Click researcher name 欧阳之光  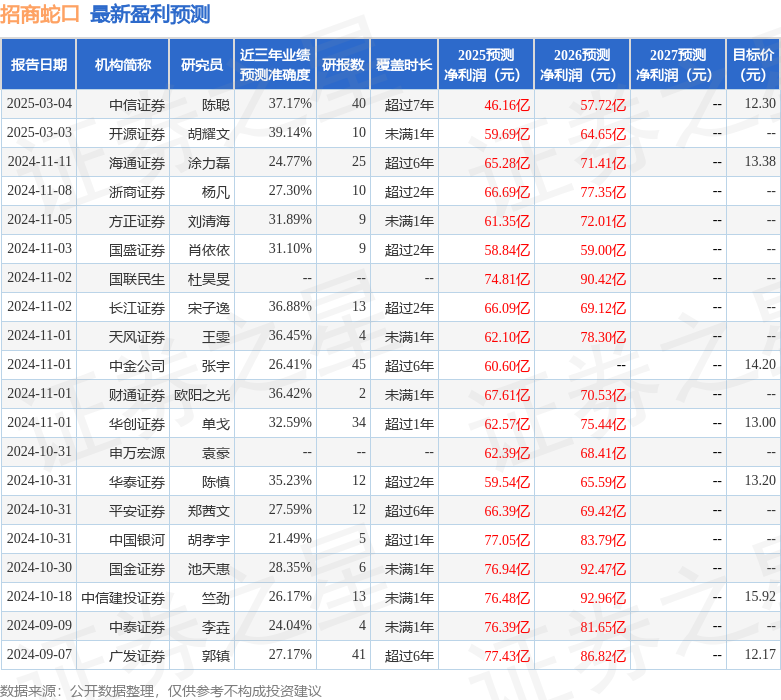[202, 395]
